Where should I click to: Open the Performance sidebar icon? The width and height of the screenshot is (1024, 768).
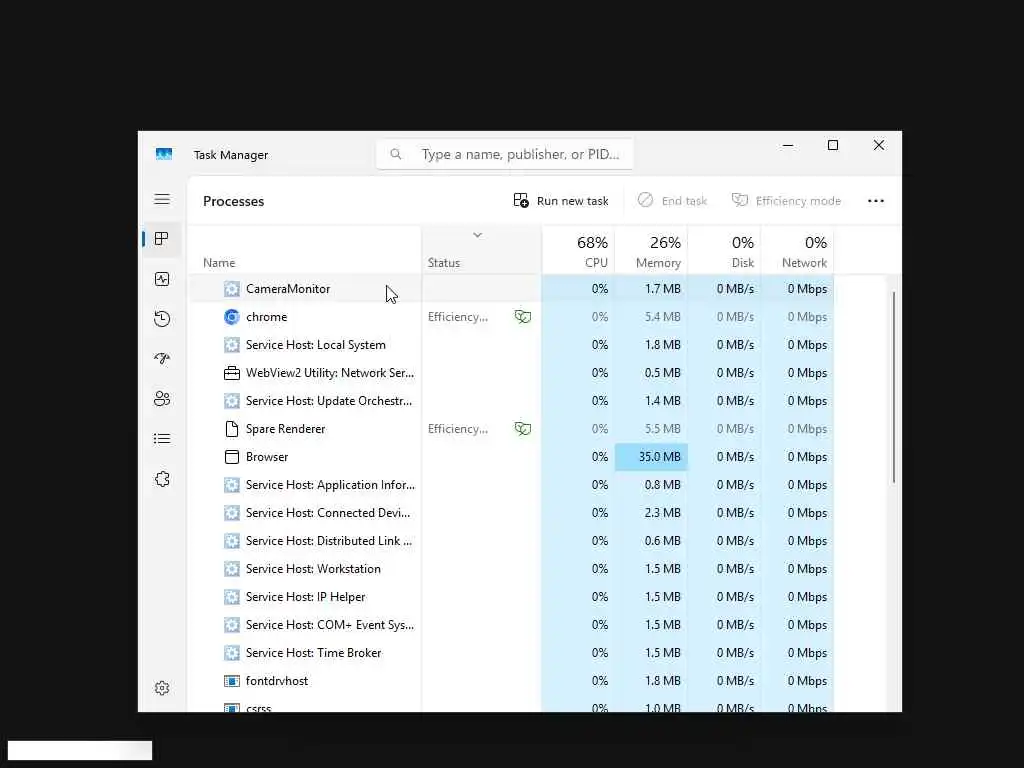[x=162, y=280]
